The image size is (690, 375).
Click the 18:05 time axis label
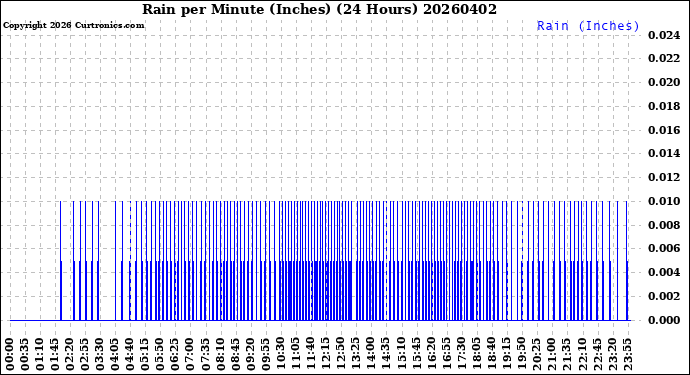pos(477,354)
